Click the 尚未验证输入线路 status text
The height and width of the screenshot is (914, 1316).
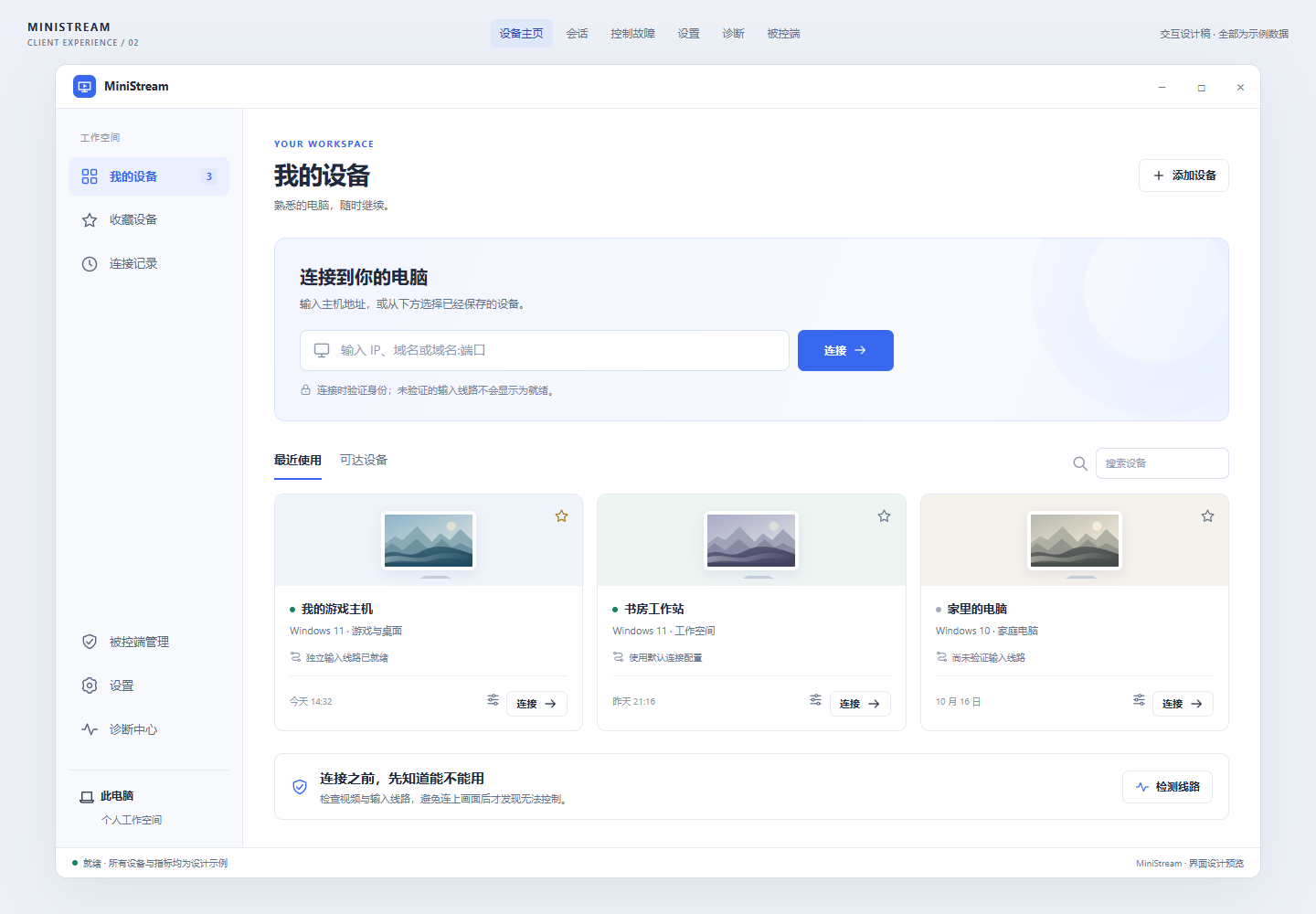point(988,658)
